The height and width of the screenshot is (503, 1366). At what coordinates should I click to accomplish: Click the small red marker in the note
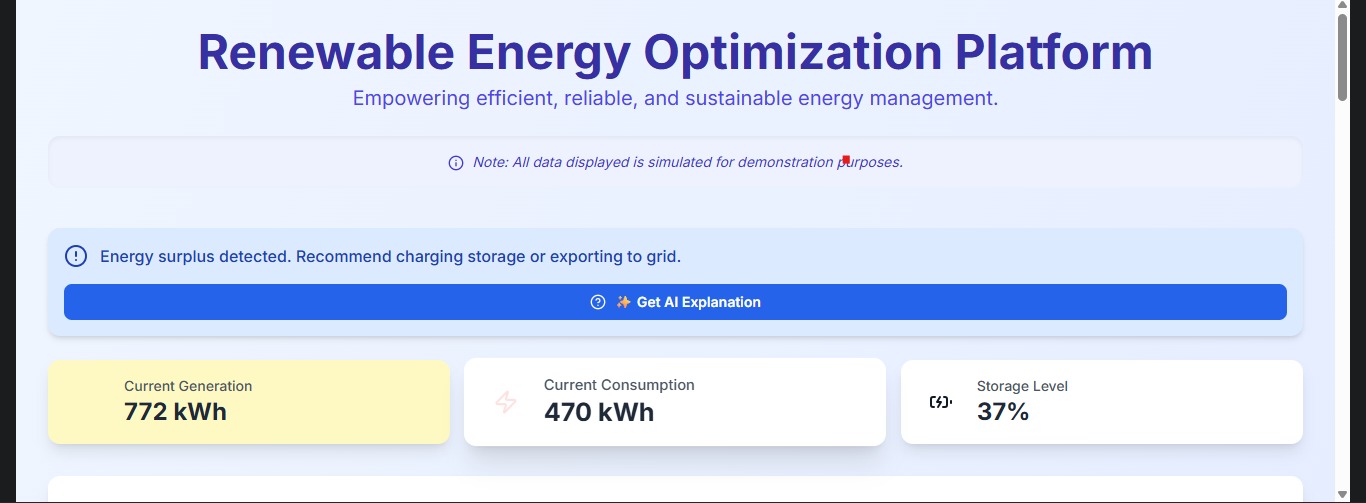click(846, 160)
